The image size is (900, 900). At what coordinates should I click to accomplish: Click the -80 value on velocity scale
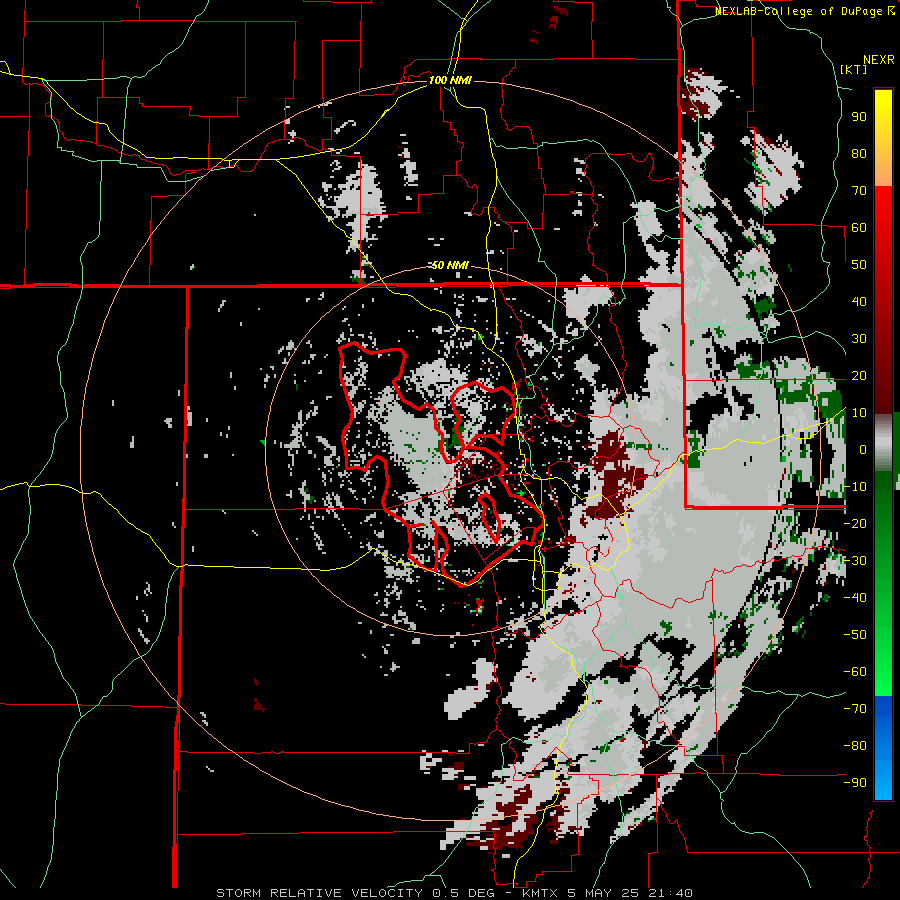coord(855,746)
